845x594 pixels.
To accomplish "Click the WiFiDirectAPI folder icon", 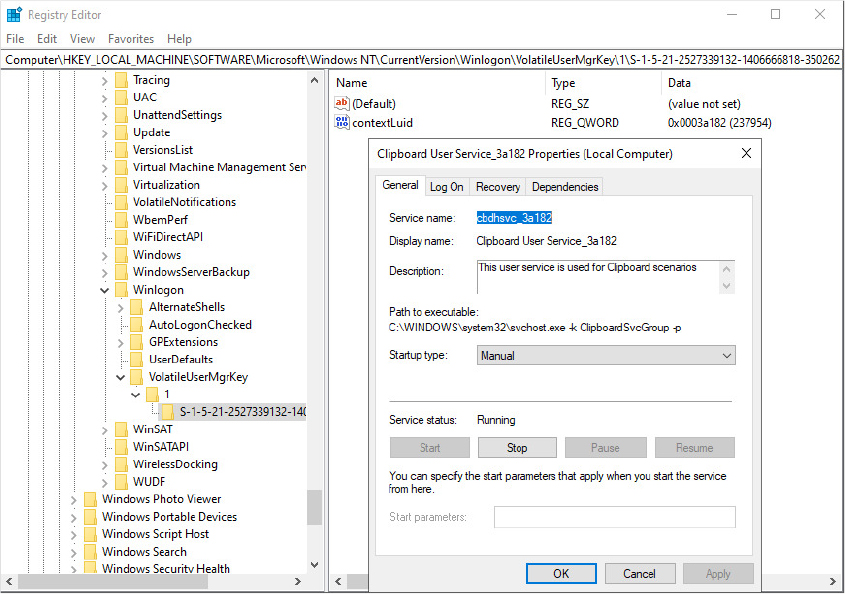I will click(x=122, y=237).
